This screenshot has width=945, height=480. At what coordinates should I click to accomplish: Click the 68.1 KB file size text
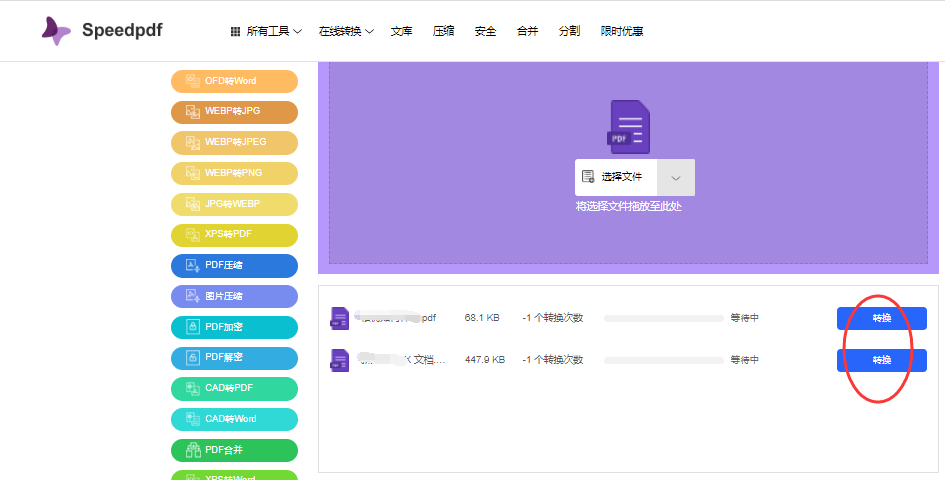(482, 318)
